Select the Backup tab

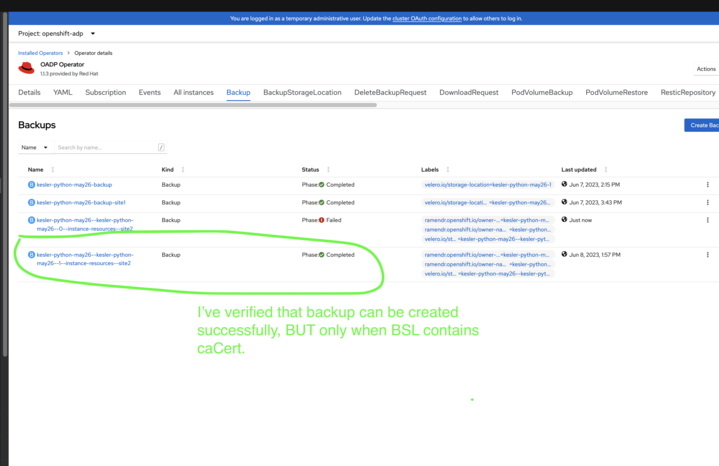pos(238,92)
